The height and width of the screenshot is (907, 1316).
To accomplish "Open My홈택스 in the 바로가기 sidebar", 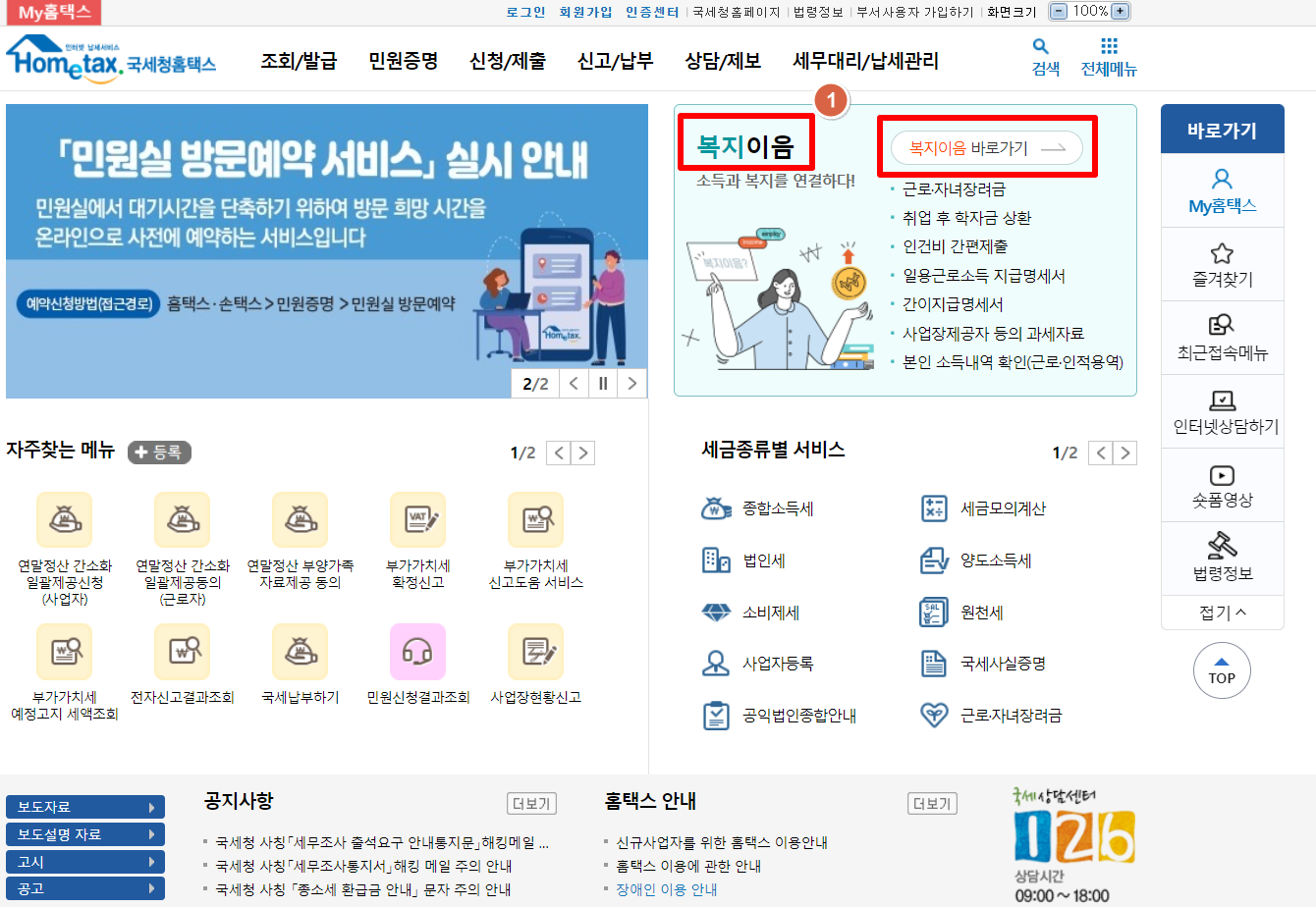I will point(1222,191).
